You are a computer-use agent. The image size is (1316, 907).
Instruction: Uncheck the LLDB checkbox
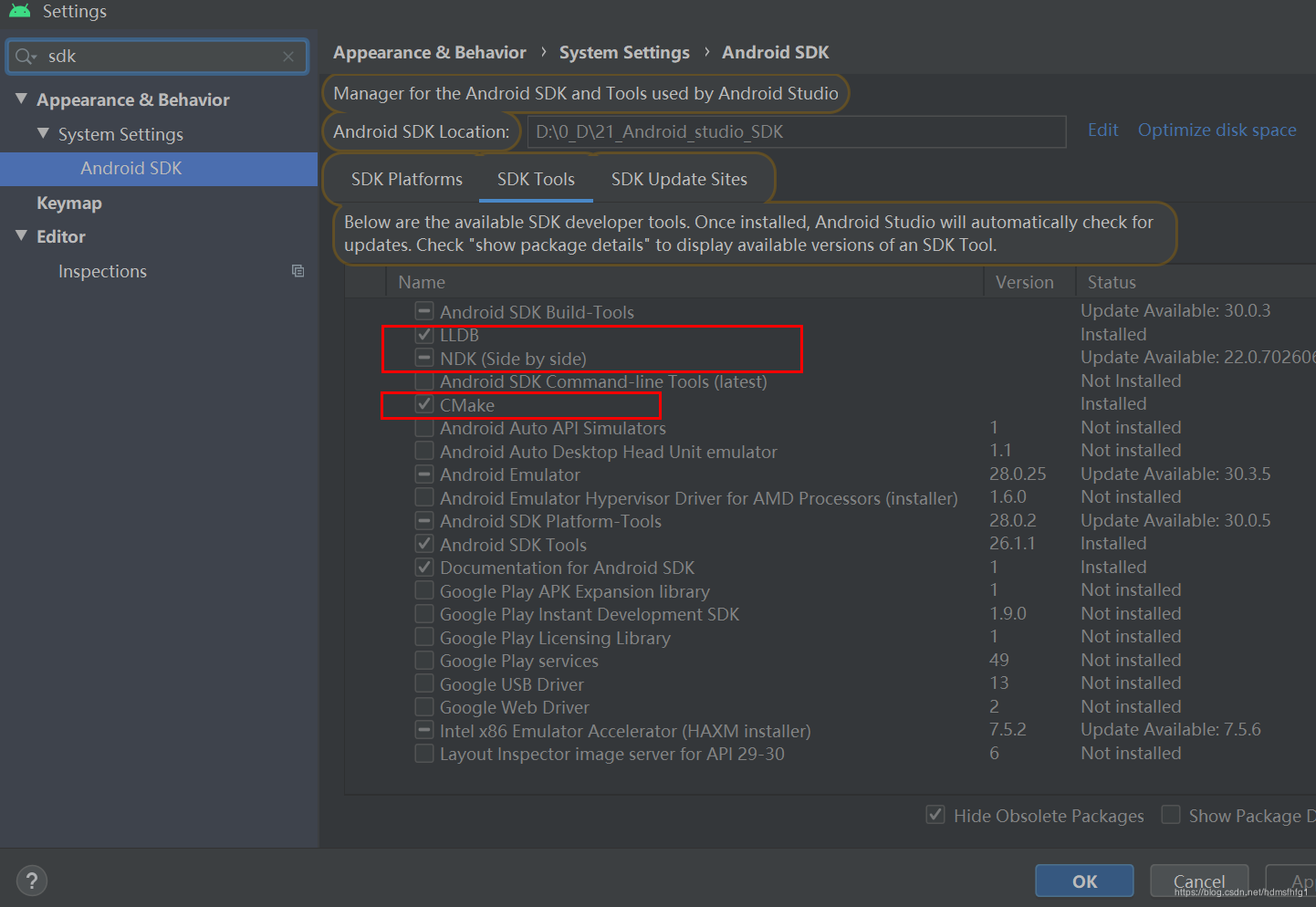pos(424,335)
